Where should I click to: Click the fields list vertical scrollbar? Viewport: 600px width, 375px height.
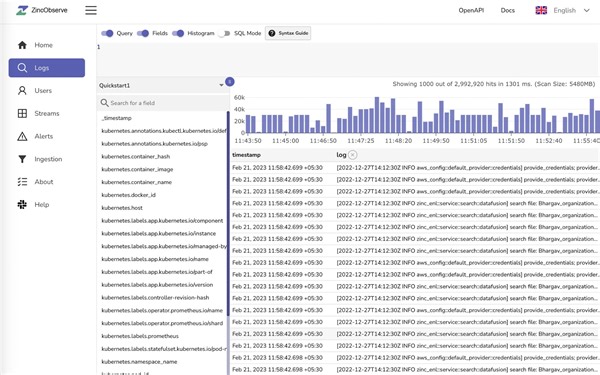tap(228, 214)
